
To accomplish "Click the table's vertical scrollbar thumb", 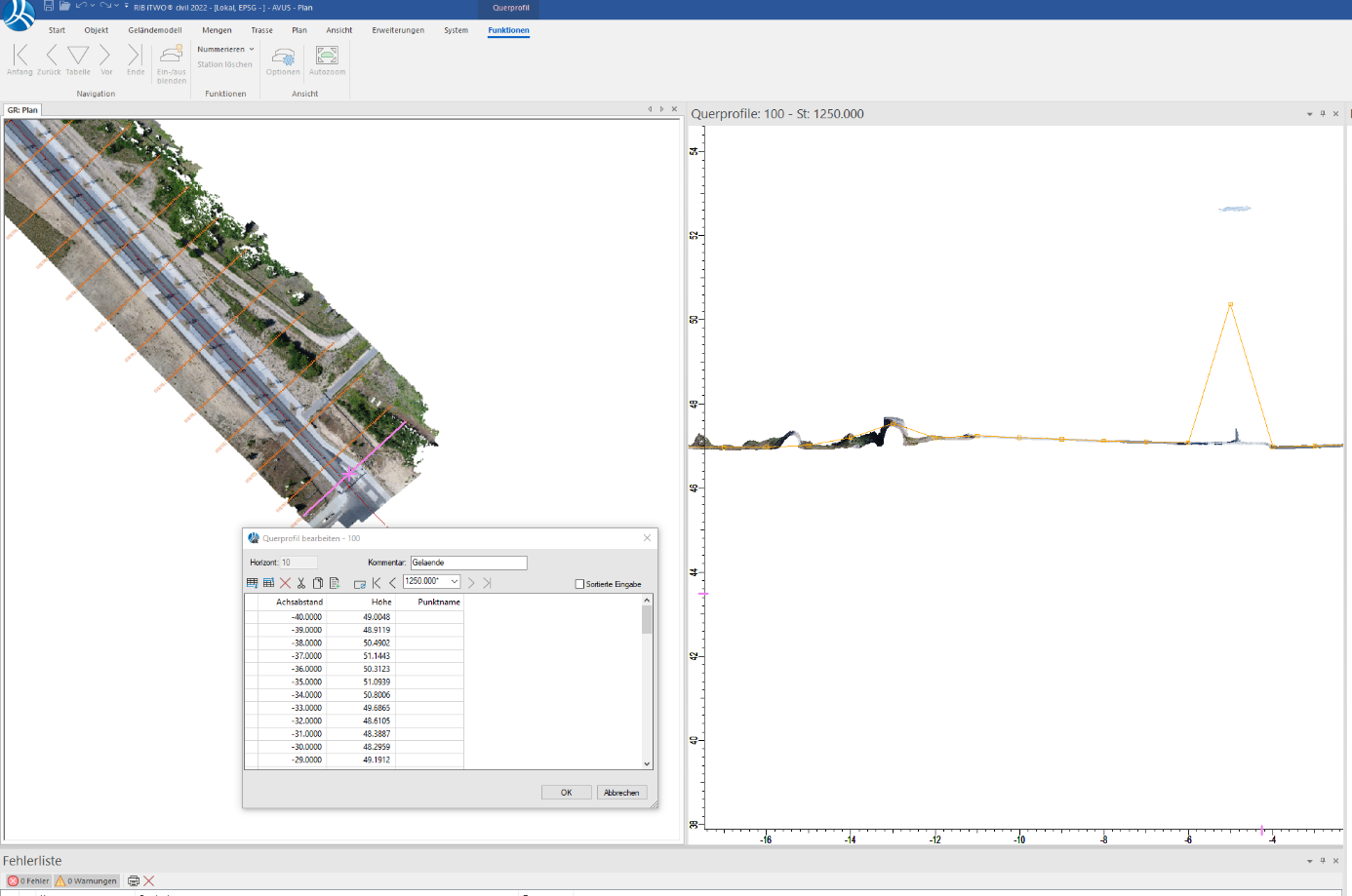I will [647, 620].
